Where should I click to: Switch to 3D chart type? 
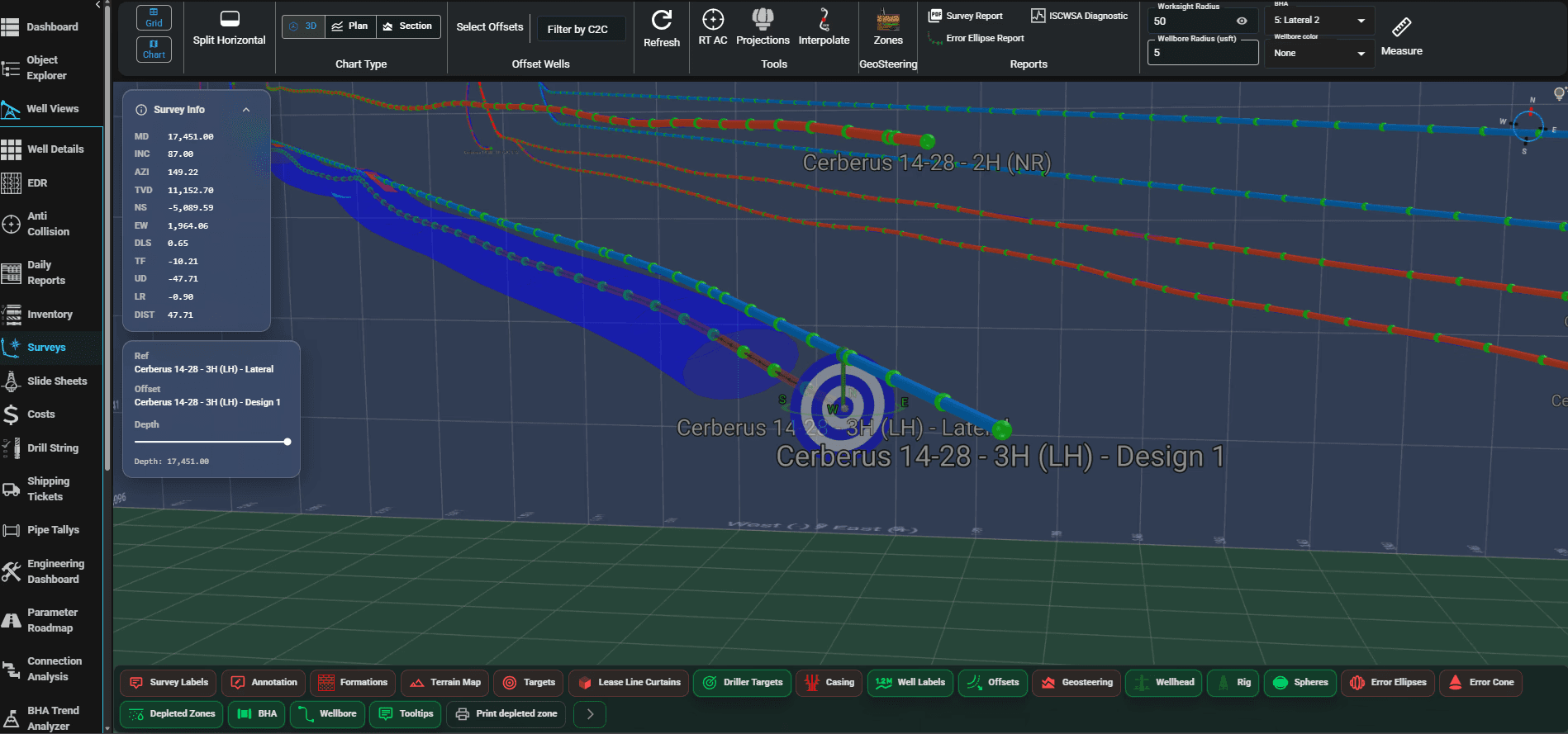pyautogui.click(x=303, y=26)
